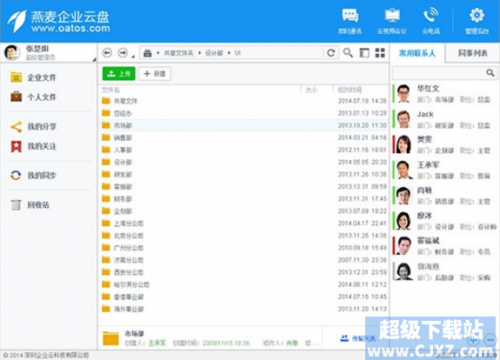Click the refresh icon in the path bar

pos(331,53)
